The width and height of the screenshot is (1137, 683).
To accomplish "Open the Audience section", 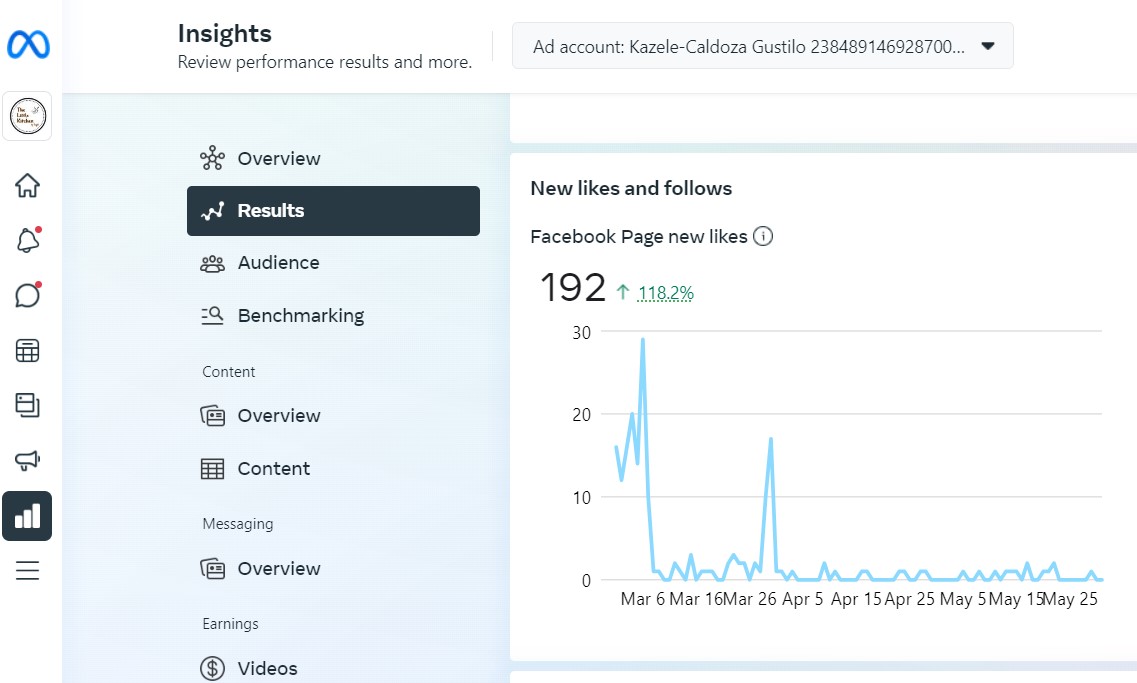I will 278,263.
